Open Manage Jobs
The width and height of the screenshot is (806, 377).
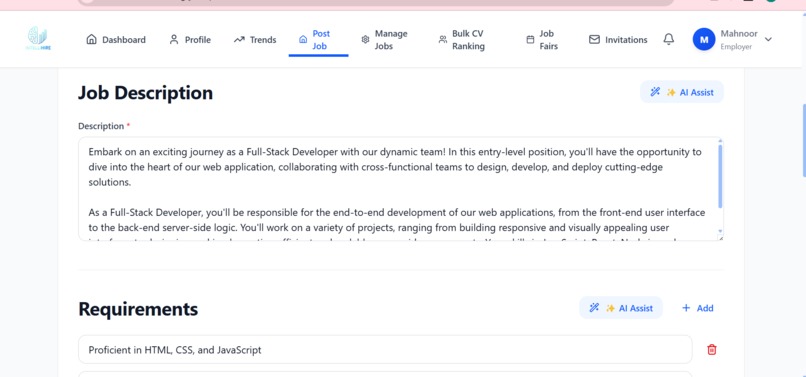point(385,40)
